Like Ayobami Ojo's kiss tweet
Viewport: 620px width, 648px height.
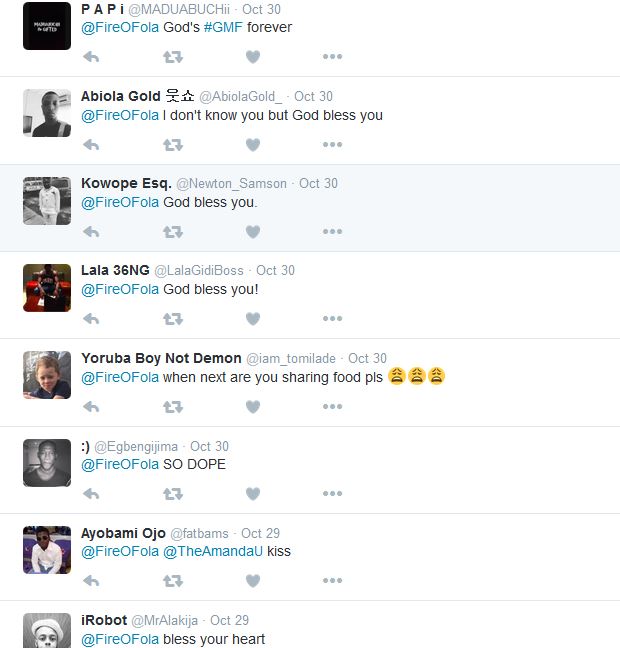point(253,581)
